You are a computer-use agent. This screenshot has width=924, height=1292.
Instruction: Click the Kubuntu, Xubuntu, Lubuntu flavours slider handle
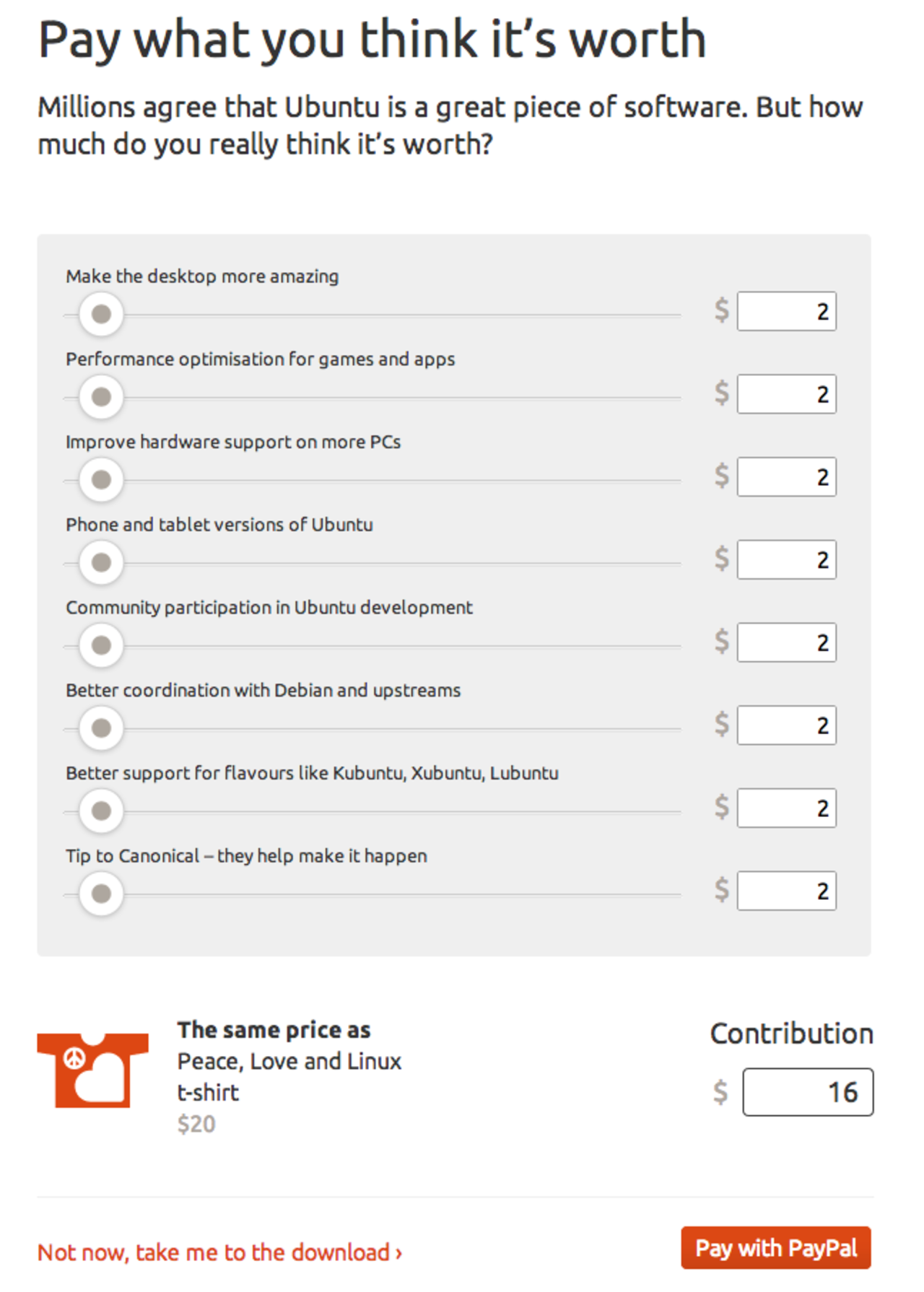[101, 811]
